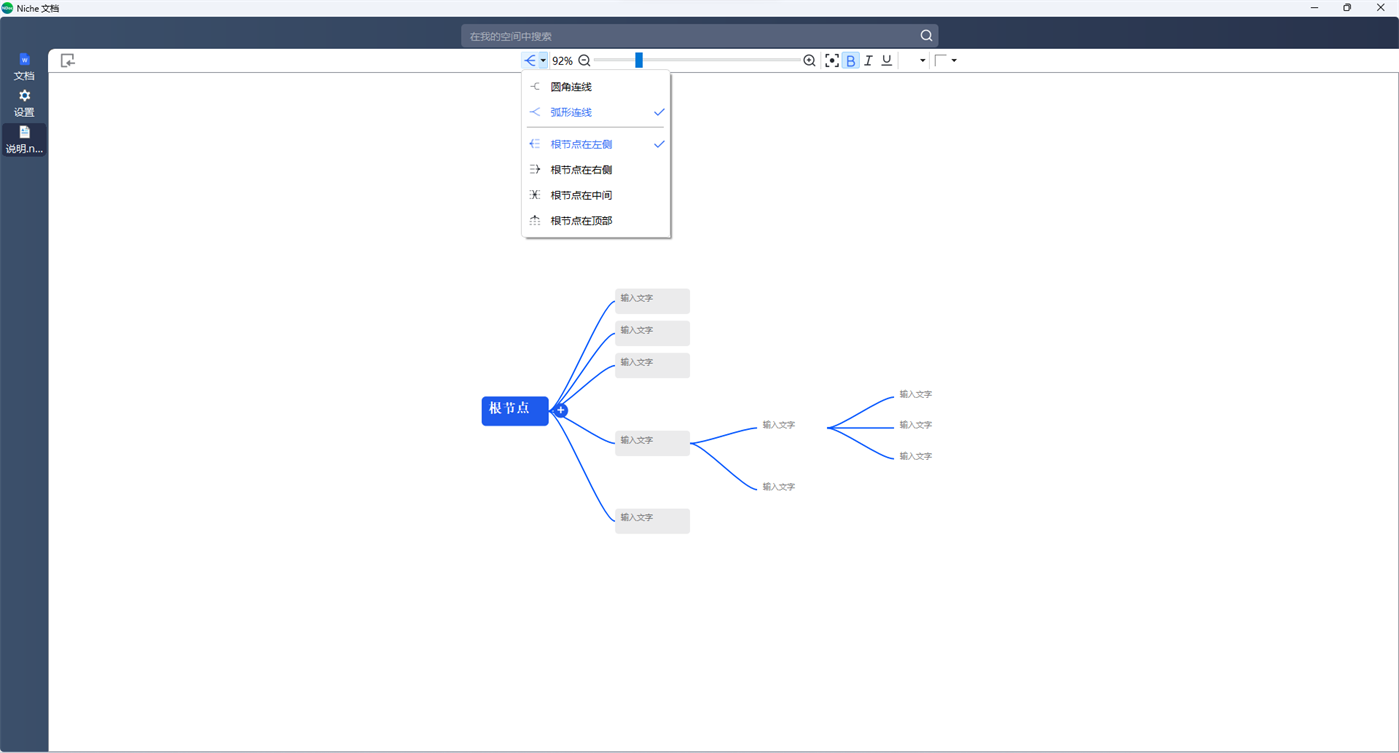Image resolution: width=1399 pixels, height=753 pixels.
Task: Open the 设置 settings gear in sidebar
Action: pos(23,103)
